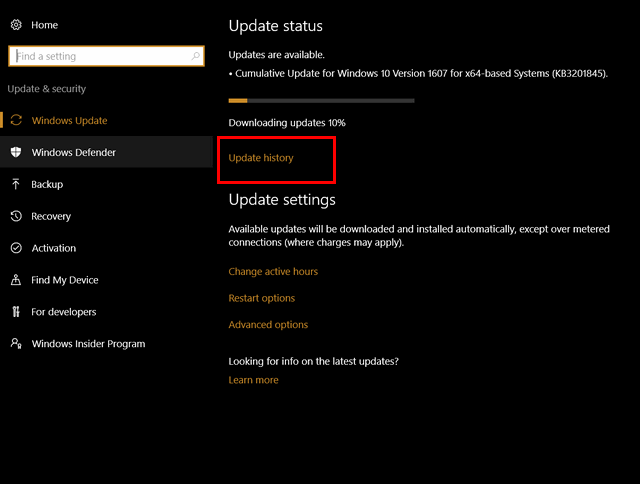Select Windows Update in the sidebar
Screen dimensions: 640x484
69,120
